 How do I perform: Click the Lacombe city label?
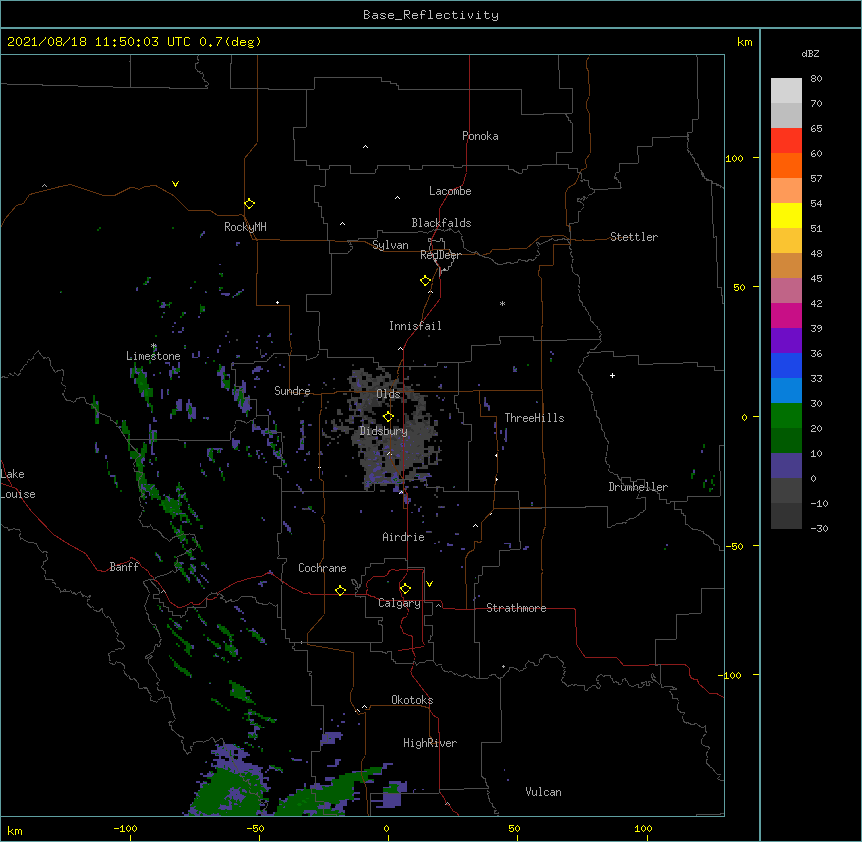(450, 191)
